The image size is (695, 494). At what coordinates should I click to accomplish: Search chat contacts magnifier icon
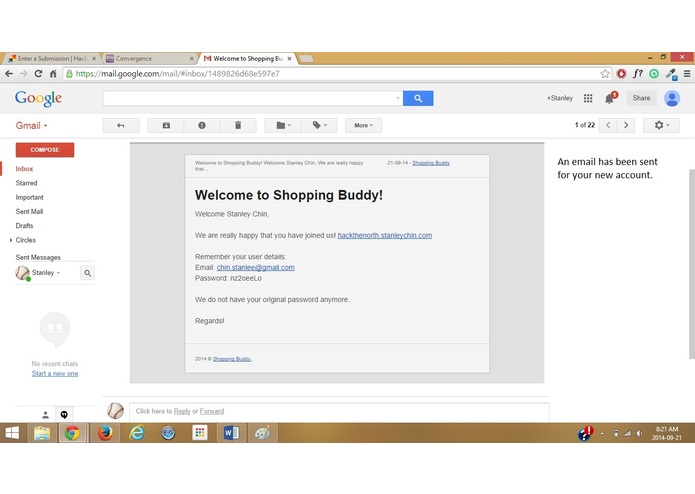pos(88,273)
